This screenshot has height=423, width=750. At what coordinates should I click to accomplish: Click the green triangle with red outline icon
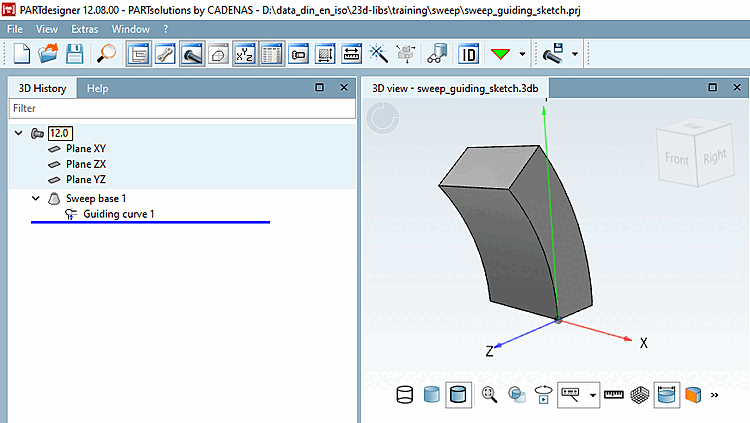point(500,54)
